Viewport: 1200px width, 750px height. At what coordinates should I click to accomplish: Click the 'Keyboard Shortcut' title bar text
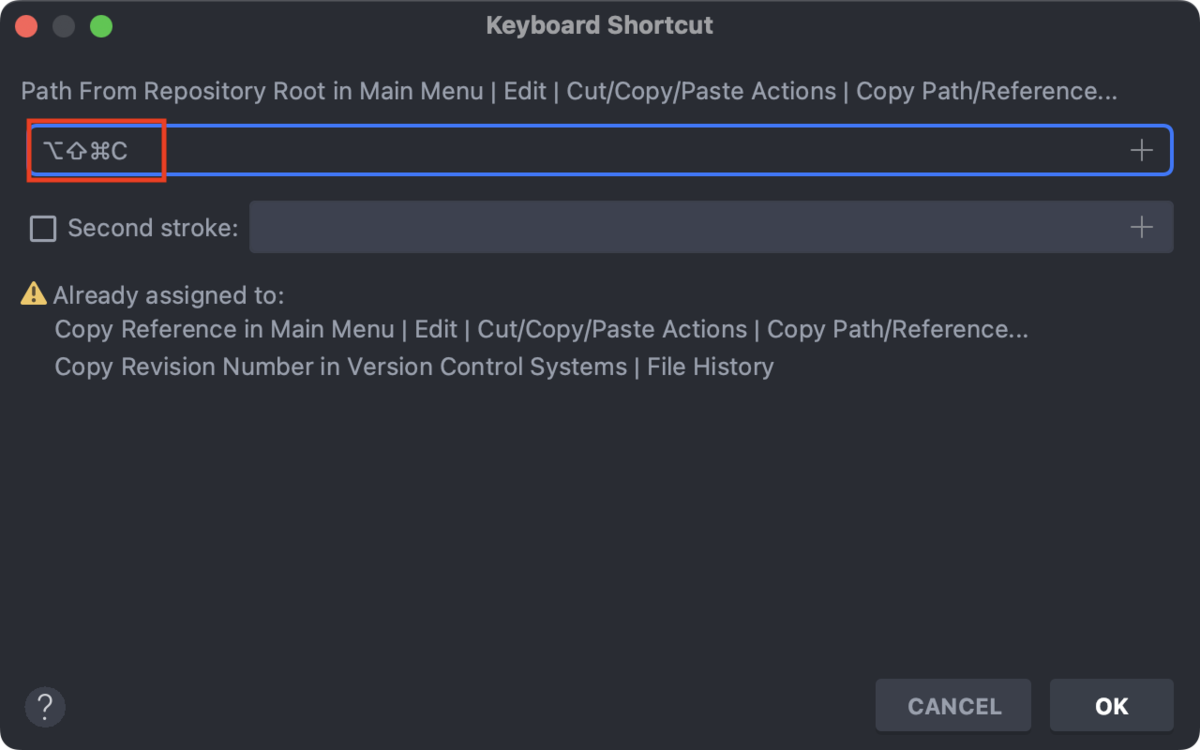tap(600, 26)
